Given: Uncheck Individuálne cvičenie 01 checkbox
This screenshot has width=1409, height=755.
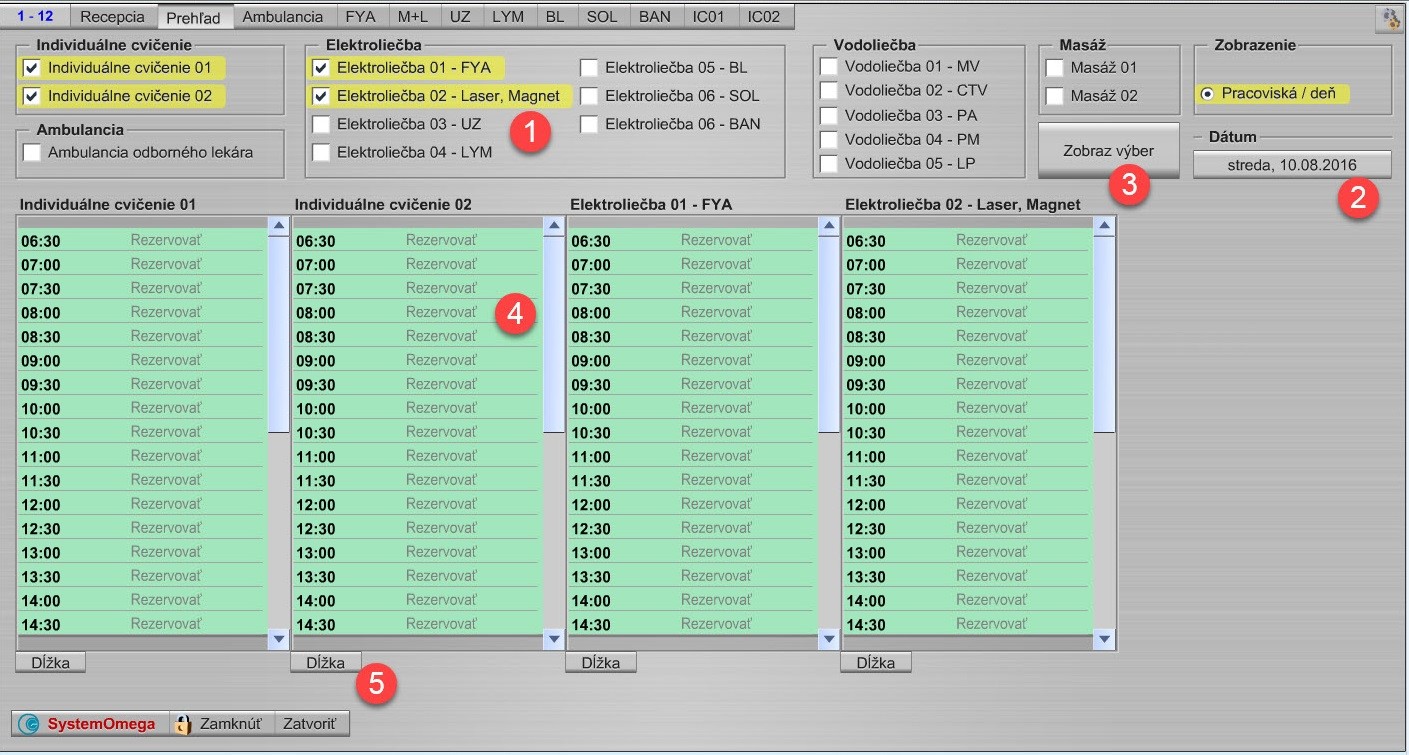Looking at the screenshot, I should [32, 68].
